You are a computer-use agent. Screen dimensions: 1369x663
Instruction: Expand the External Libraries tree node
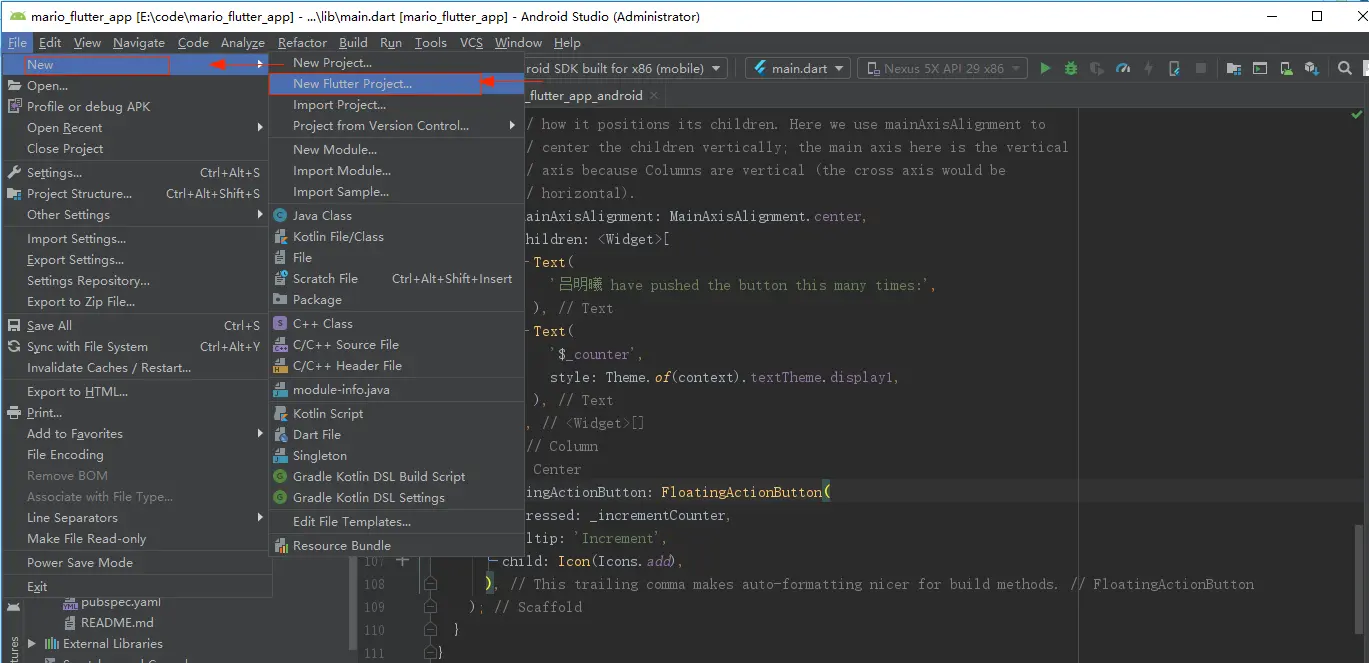pos(32,644)
